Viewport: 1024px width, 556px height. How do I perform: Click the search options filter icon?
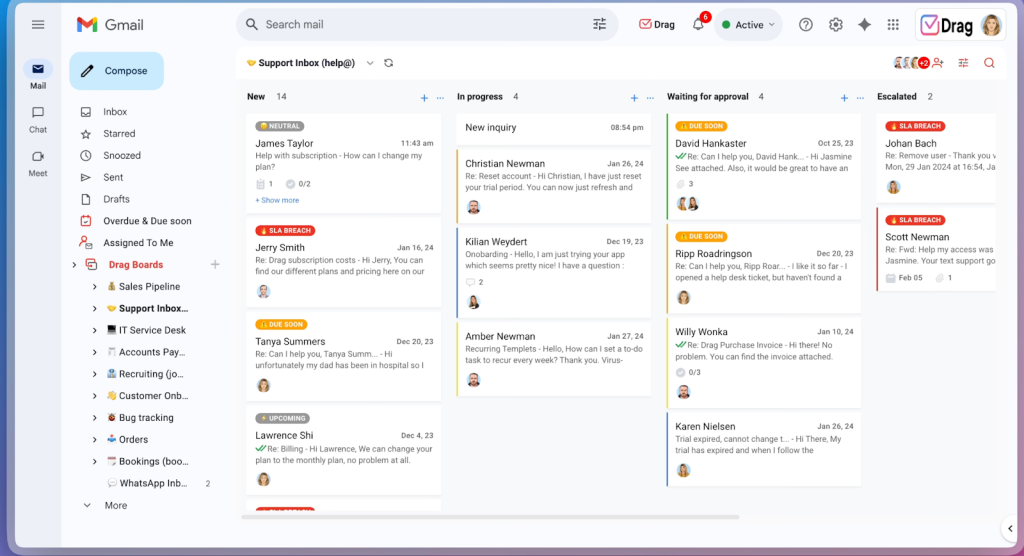point(599,24)
